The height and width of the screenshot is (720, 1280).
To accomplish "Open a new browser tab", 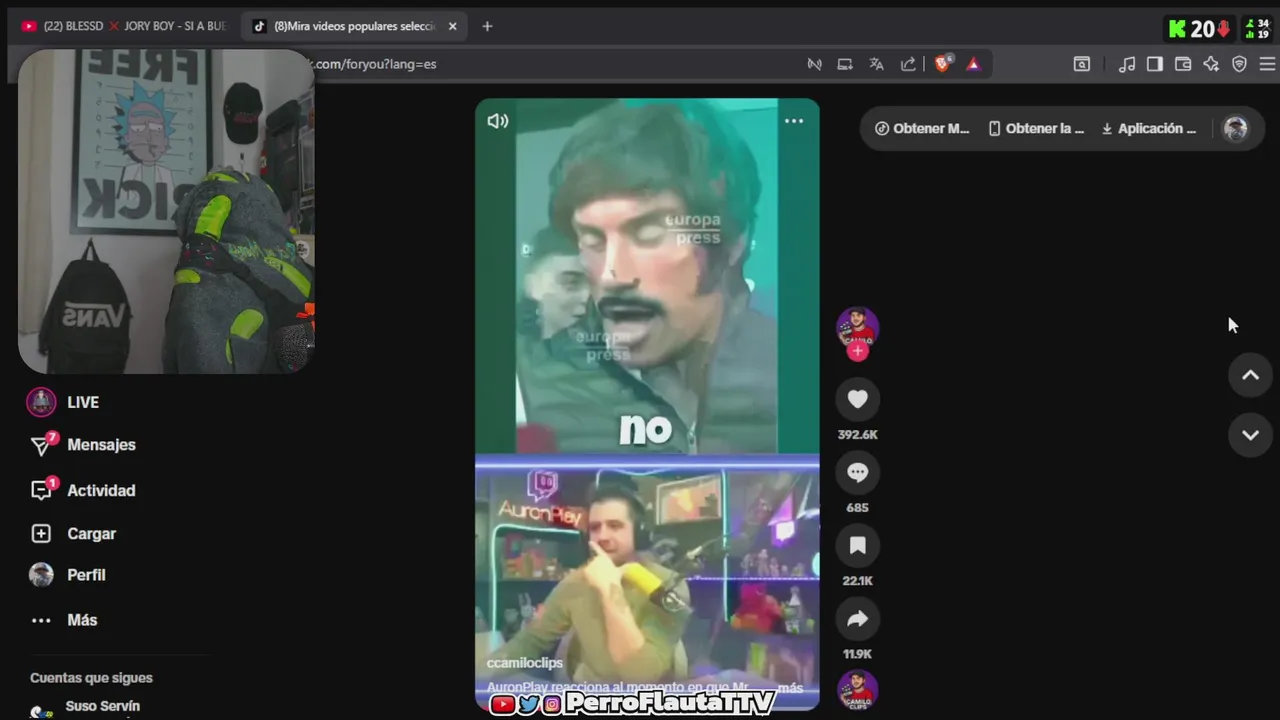I will tap(487, 26).
